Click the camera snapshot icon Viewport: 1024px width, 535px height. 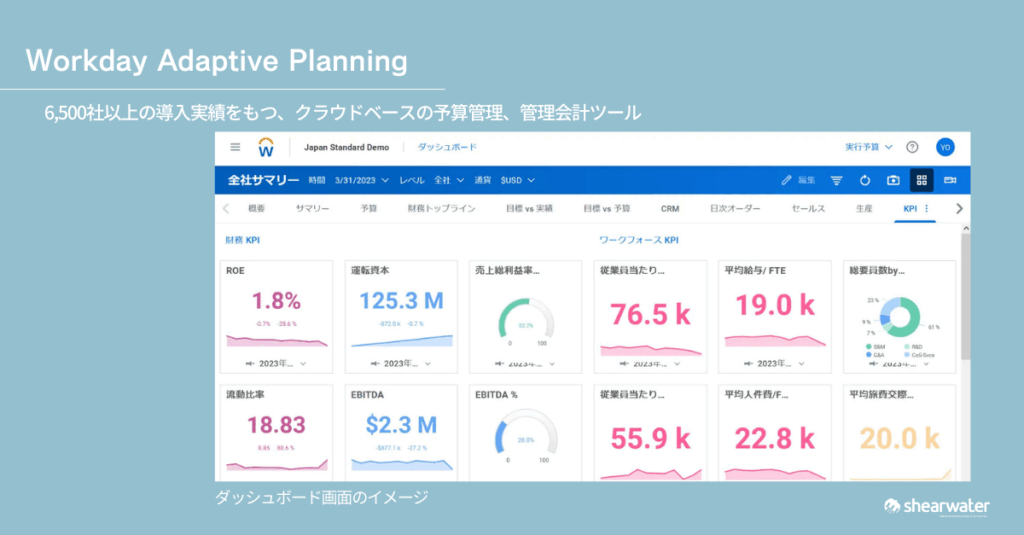pyautogui.click(x=893, y=180)
